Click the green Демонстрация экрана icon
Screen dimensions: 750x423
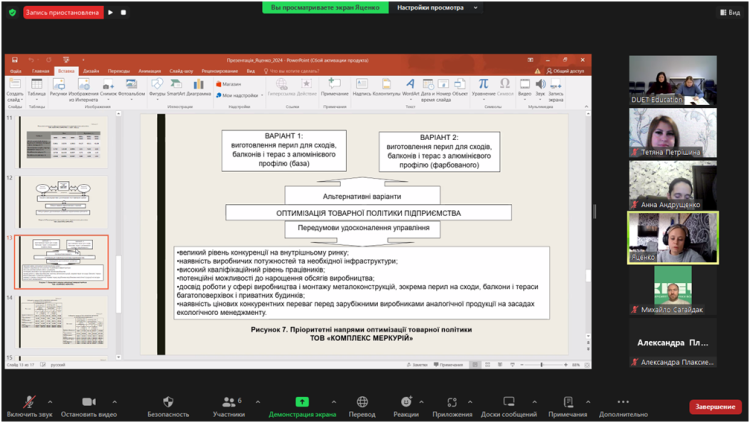click(x=302, y=401)
